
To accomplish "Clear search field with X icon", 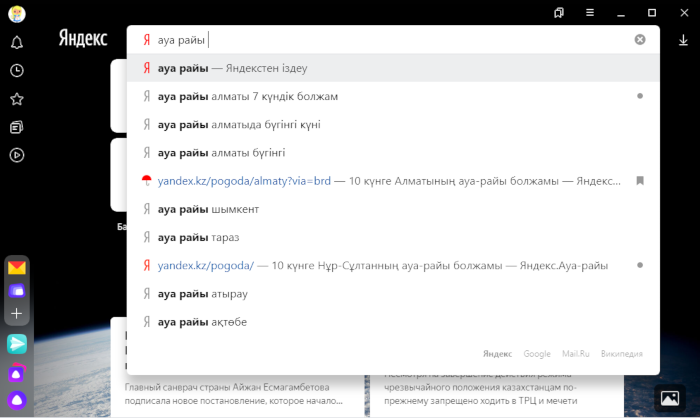I will point(640,40).
